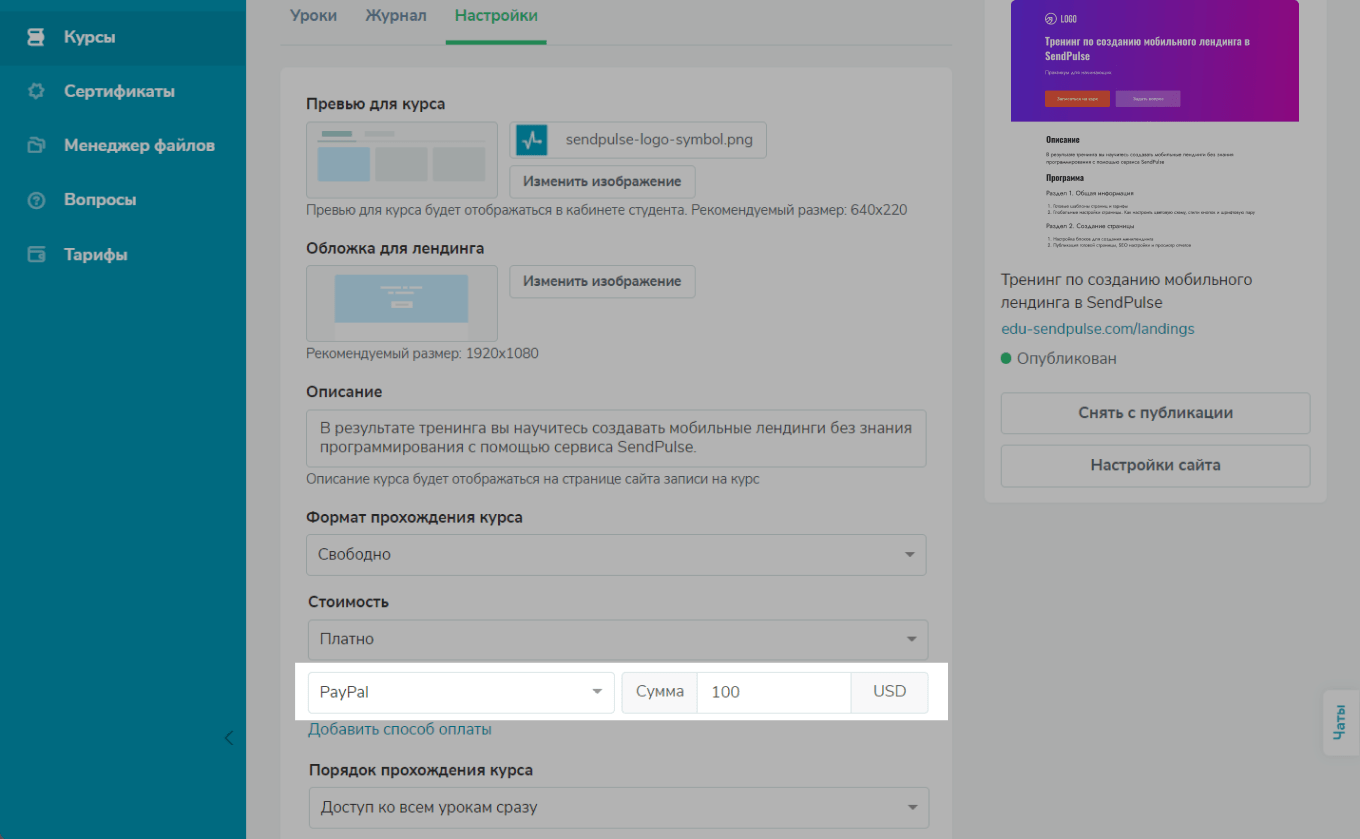Click the course title under the preview
The width and height of the screenshot is (1360, 839).
pos(1126,291)
